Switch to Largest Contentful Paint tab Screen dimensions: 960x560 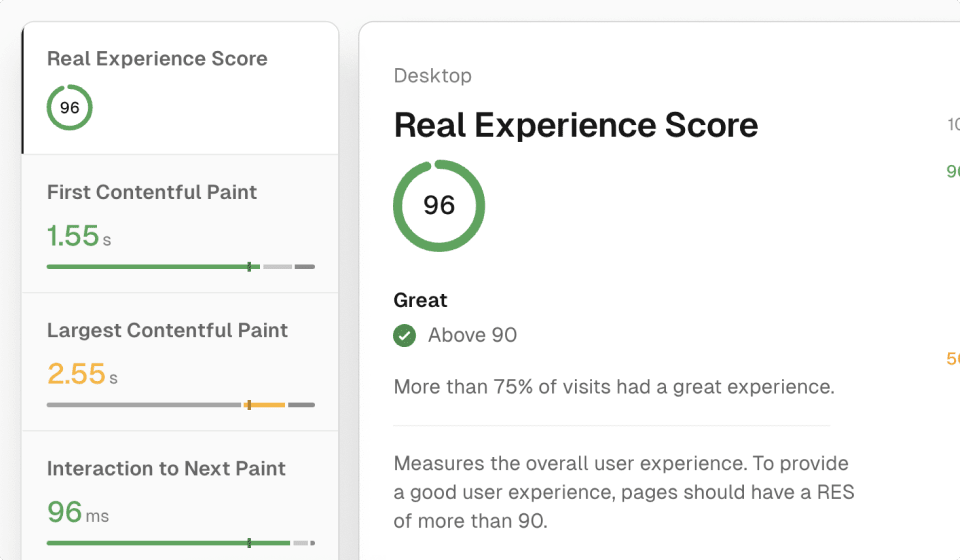tap(181, 362)
